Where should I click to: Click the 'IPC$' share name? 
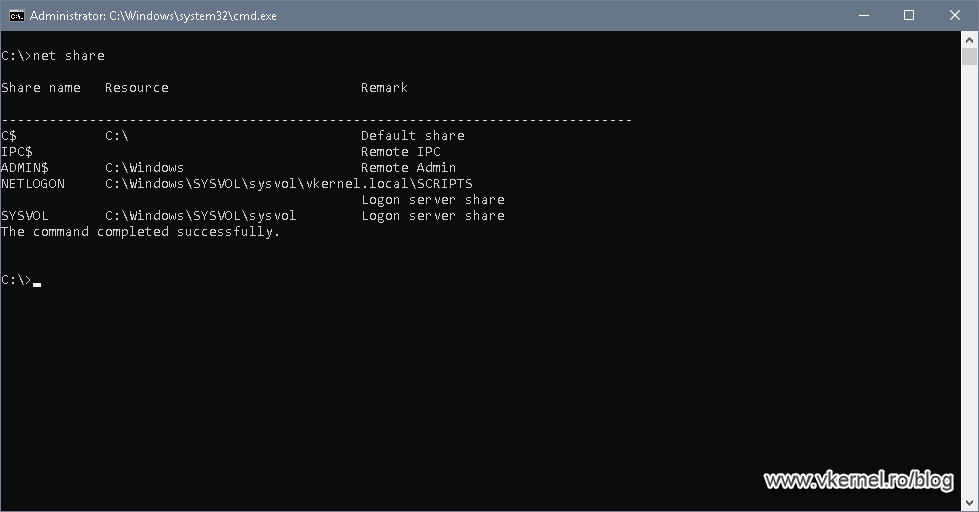[17, 152]
